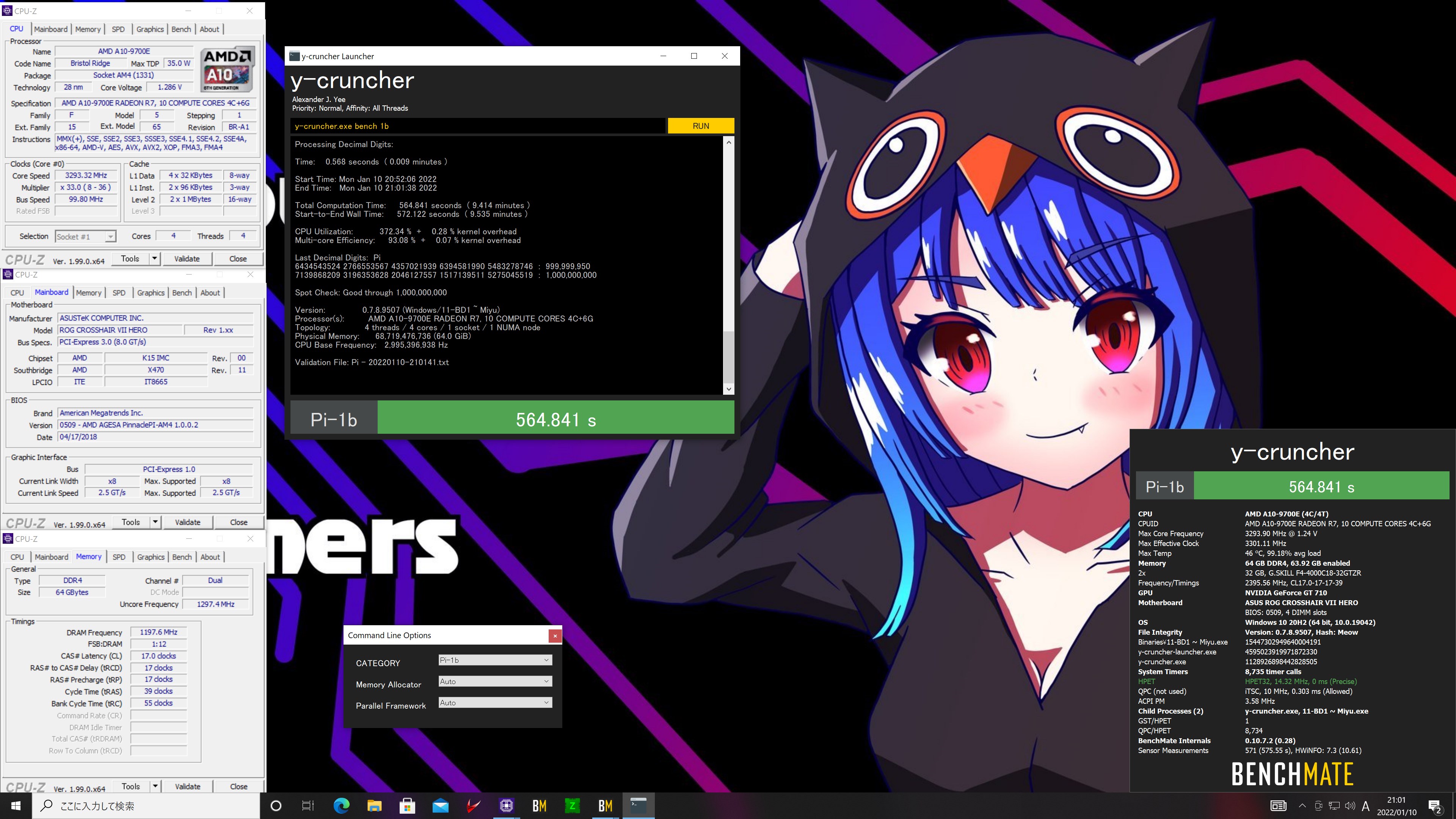Click Close button in CPU-Z Mainboard window
Image resolution: width=1456 pixels, height=819 pixels.
click(x=238, y=522)
